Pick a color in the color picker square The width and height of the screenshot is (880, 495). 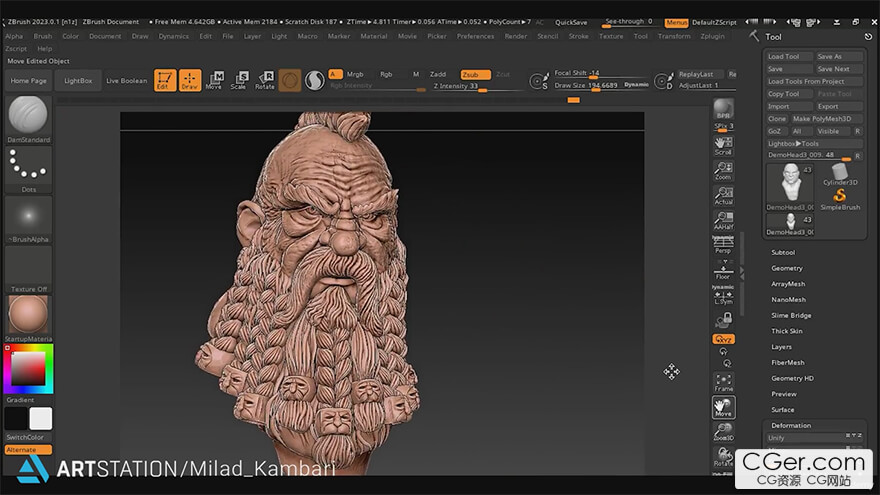click(28, 368)
